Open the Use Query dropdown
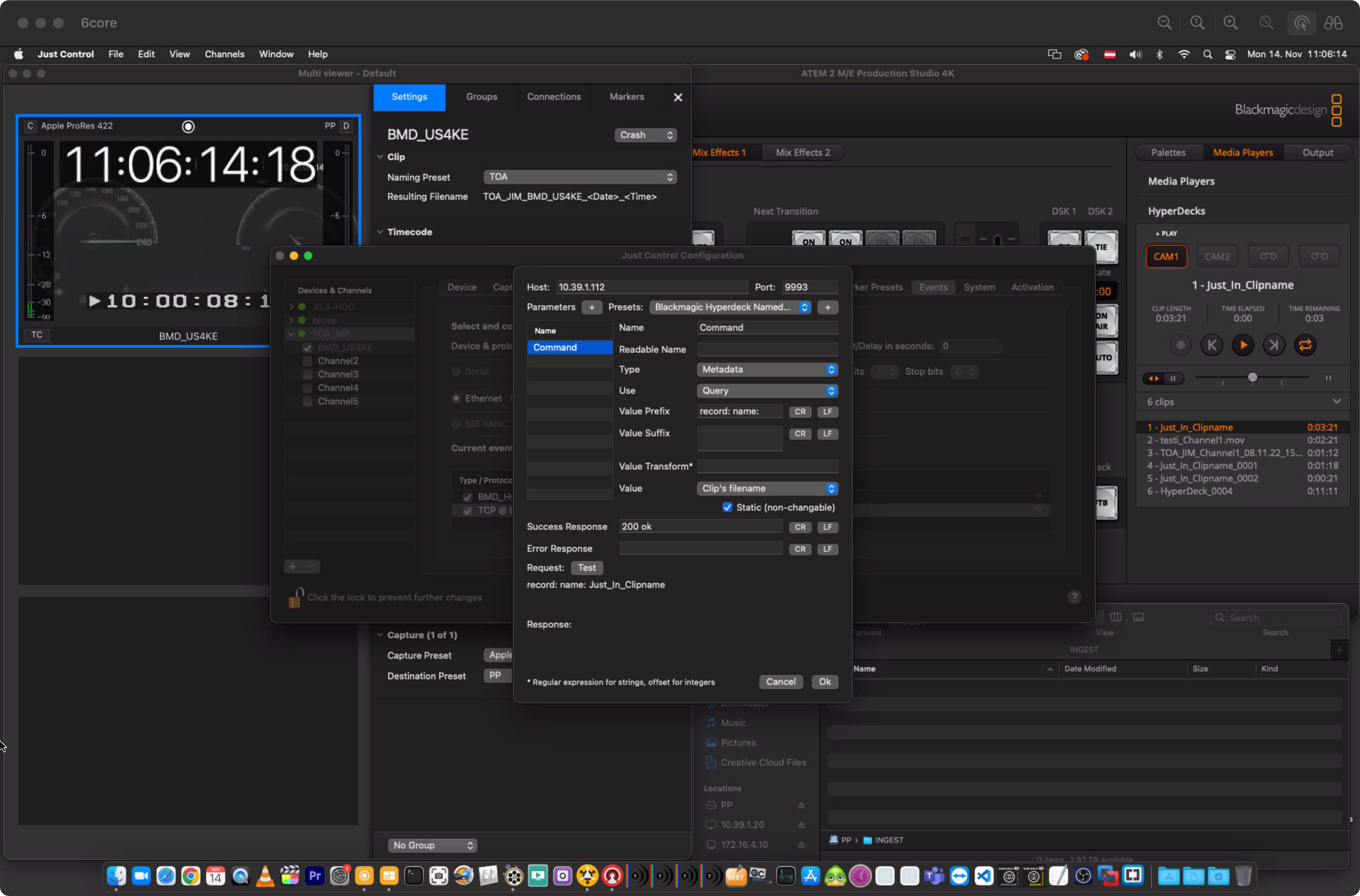1360x896 pixels. click(767, 391)
